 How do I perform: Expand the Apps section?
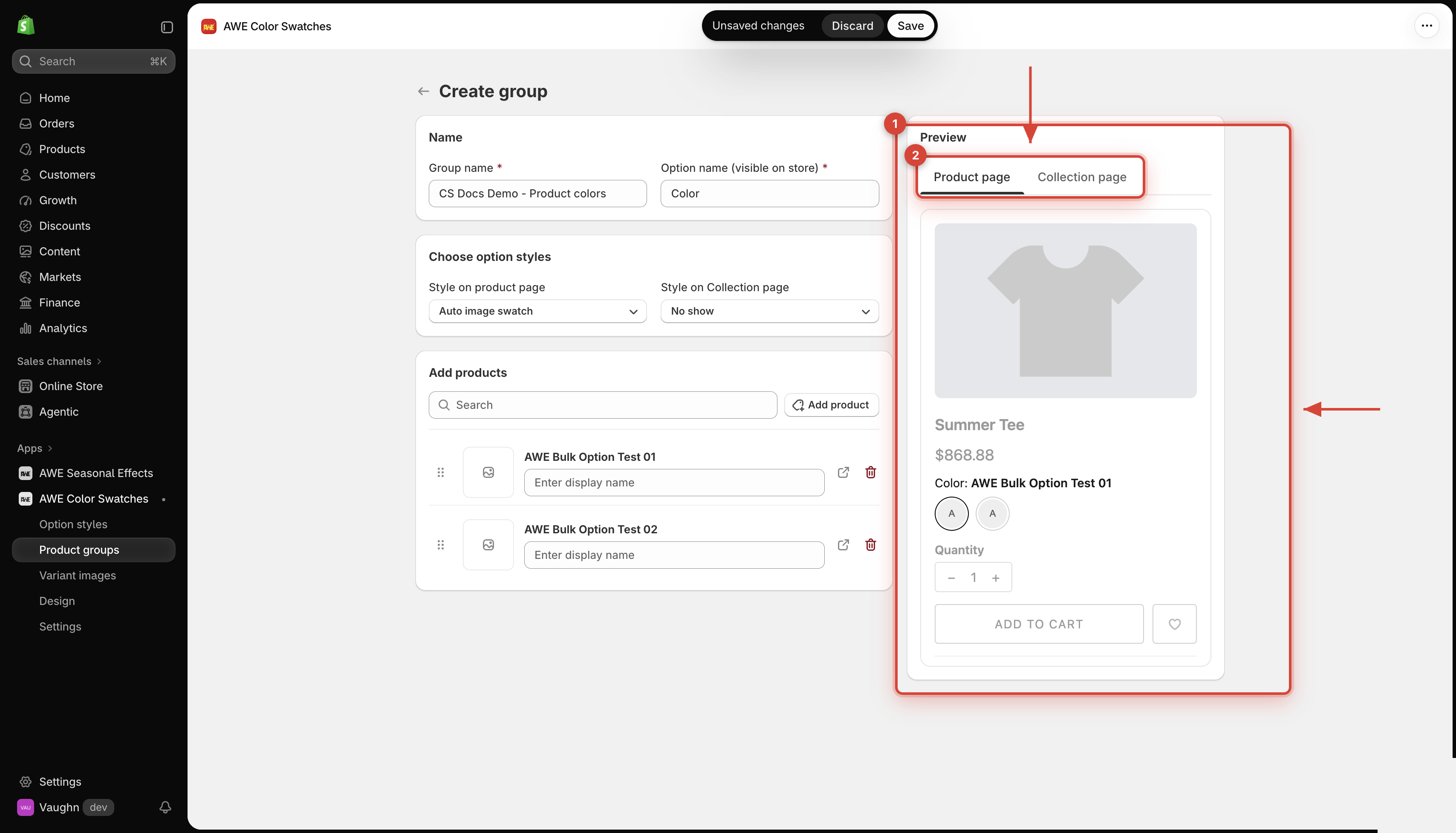[35, 448]
